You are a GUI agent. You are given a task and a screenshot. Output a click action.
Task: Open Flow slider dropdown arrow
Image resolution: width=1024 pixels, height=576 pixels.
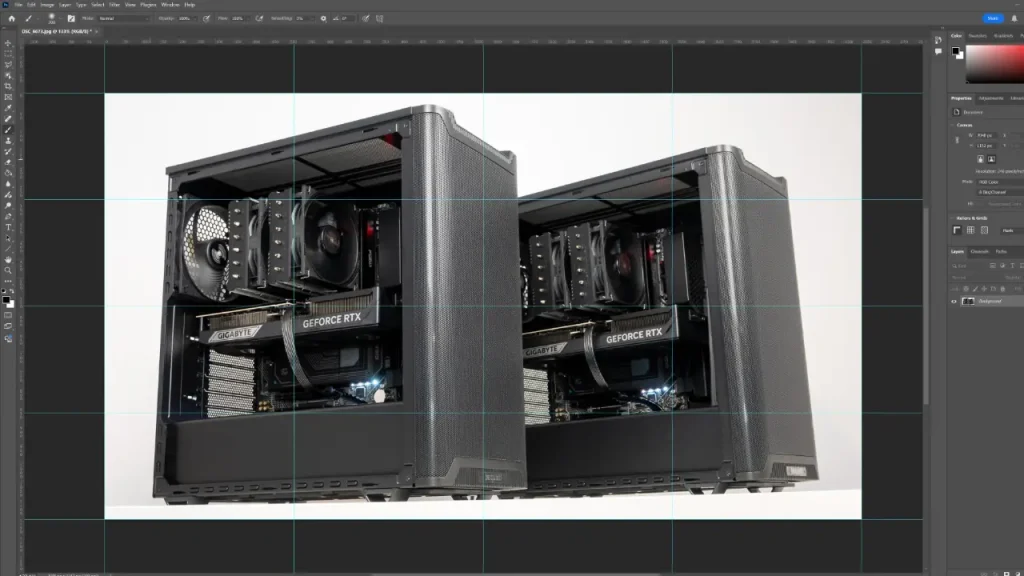coord(248,18)
